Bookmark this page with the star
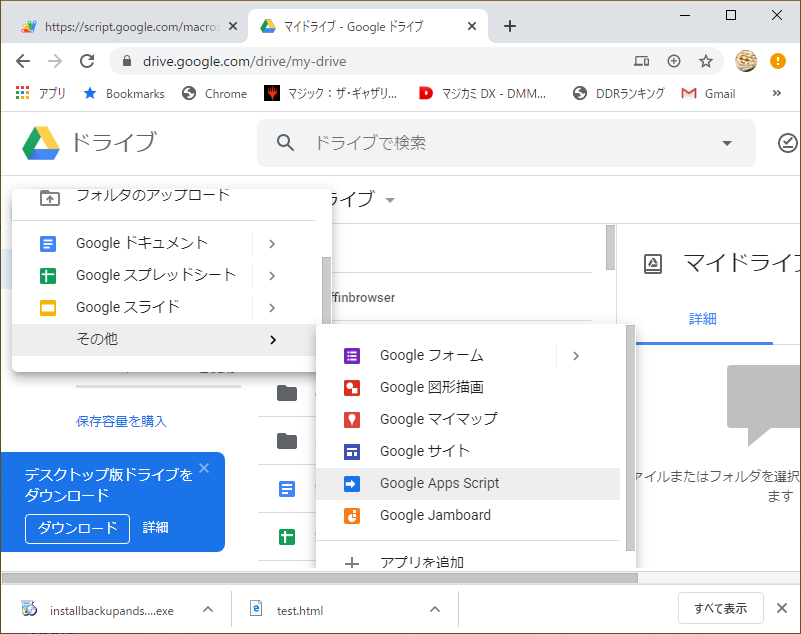 point(706,61)
